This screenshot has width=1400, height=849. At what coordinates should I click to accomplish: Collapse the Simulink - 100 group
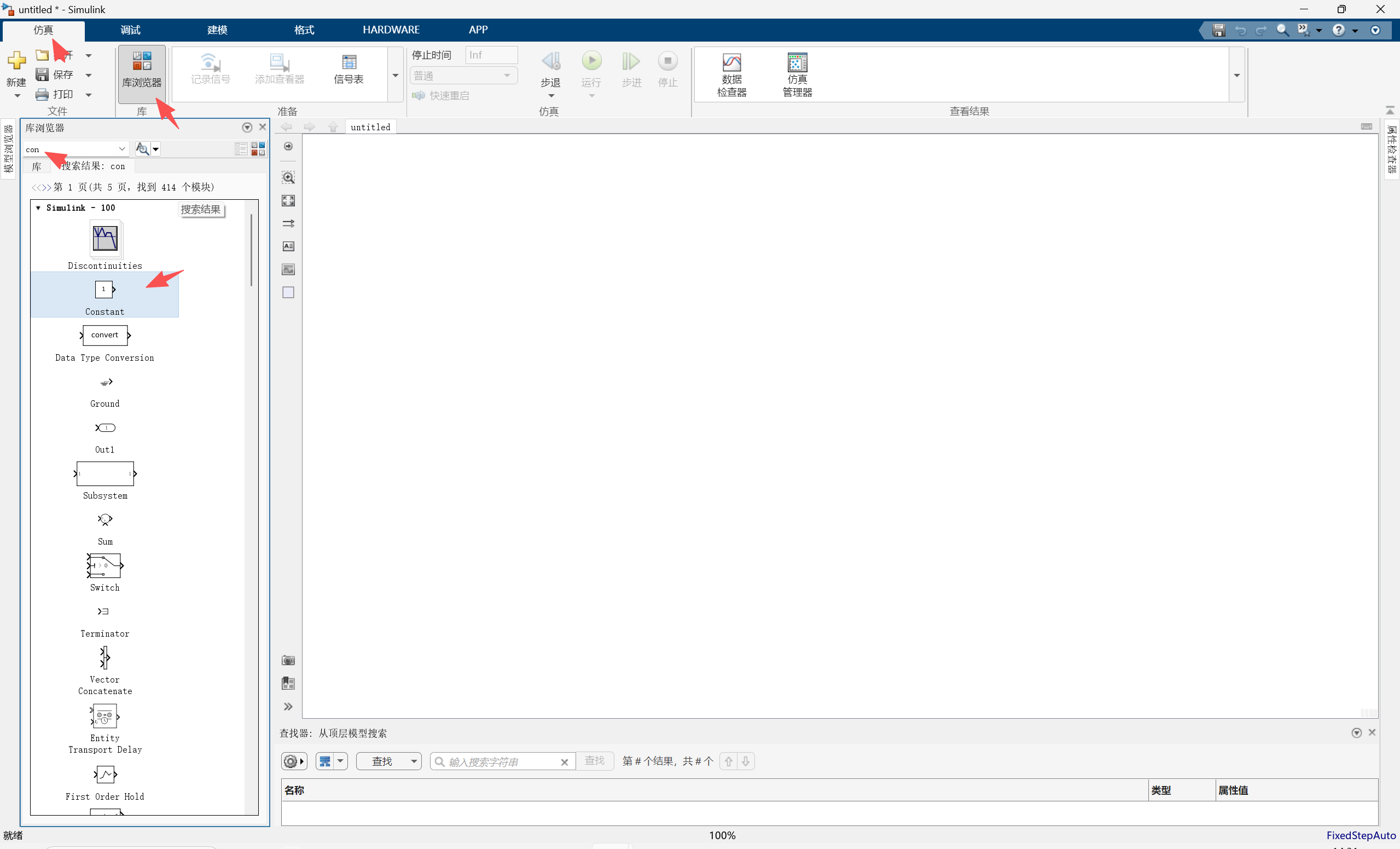(x=38, y=208)
